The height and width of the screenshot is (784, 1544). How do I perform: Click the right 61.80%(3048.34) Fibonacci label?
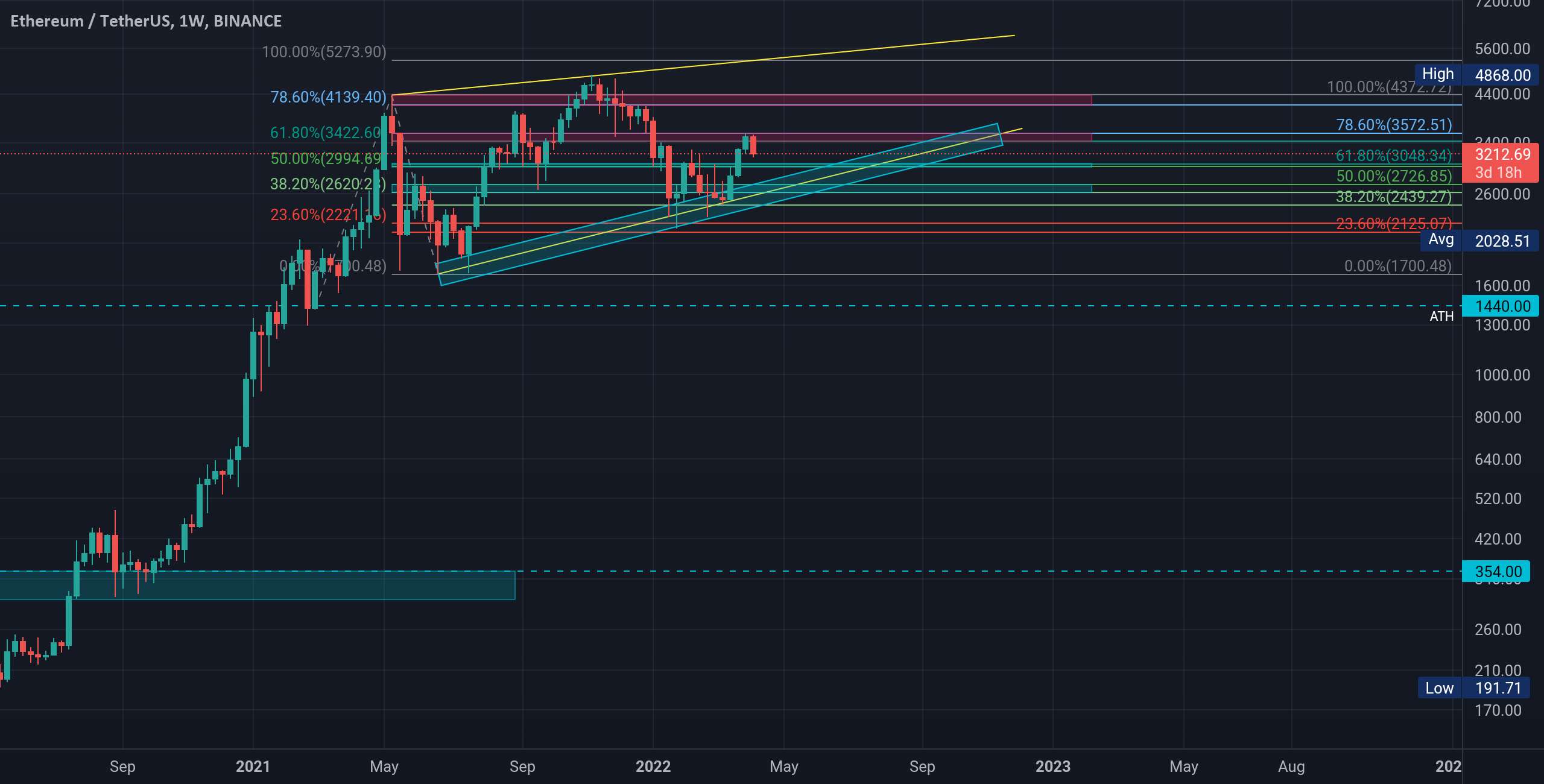(1394, 156)
